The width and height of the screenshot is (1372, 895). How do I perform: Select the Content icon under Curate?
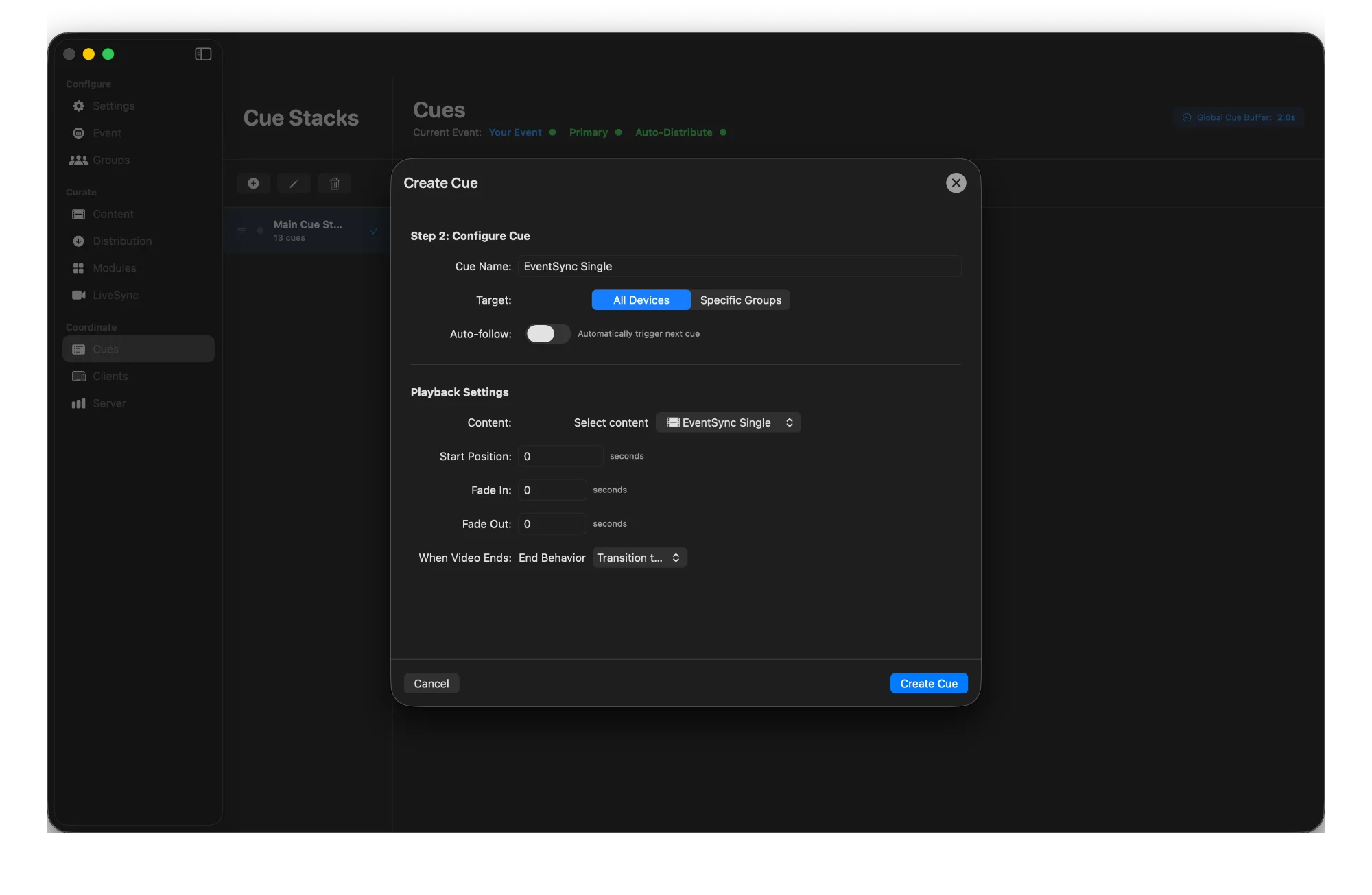click(x=113, y=214)
